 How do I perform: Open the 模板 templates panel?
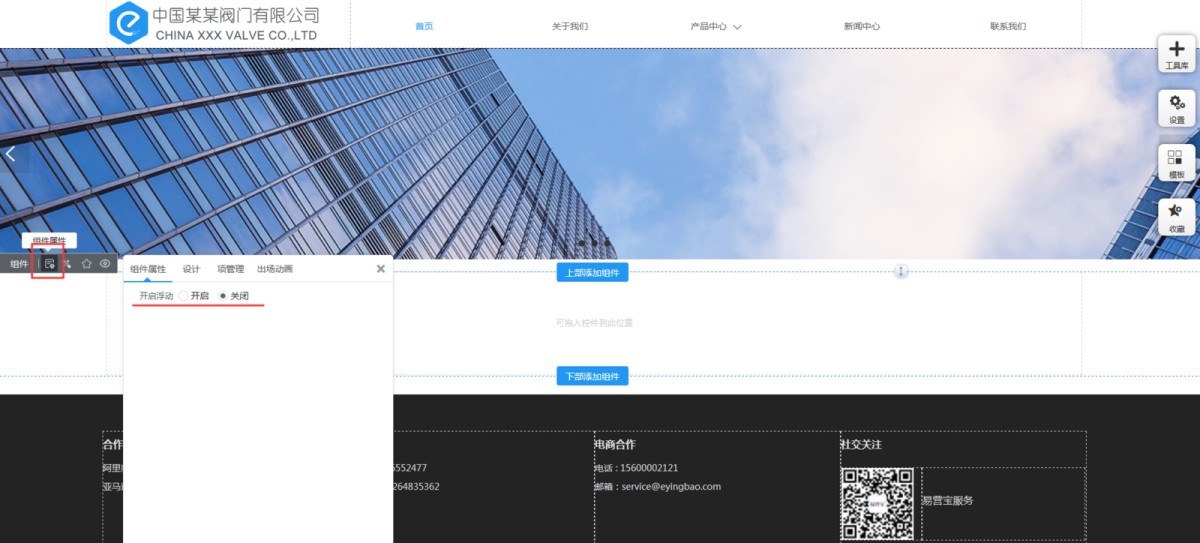[1176, 163]
